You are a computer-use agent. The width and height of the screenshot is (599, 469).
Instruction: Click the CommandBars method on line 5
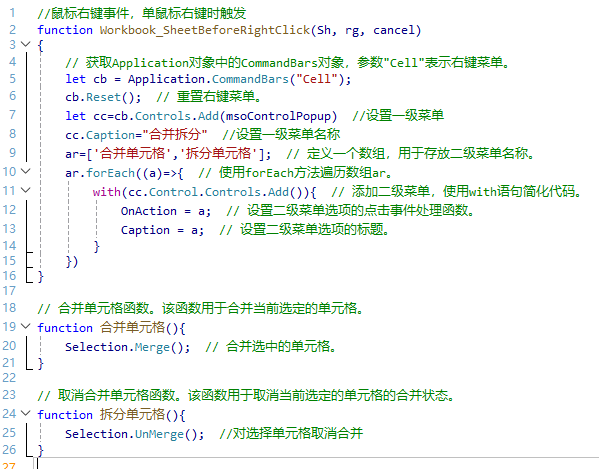coord(250,79)
